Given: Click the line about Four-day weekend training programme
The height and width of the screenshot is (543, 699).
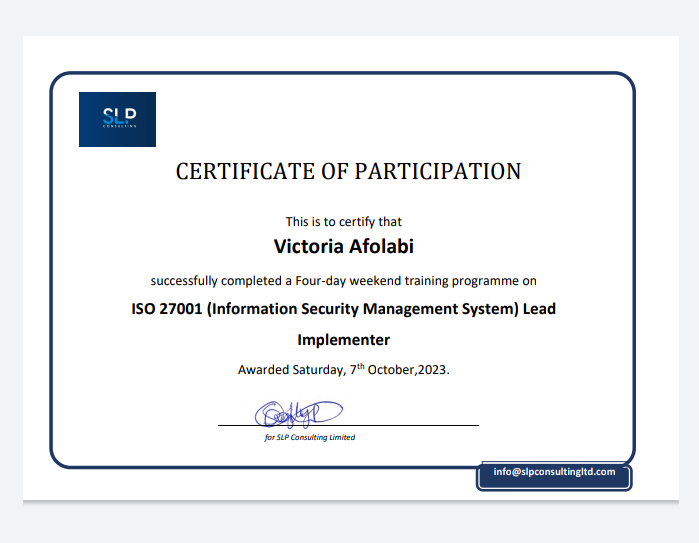Looking at the screenshot, I should point(344,281).
